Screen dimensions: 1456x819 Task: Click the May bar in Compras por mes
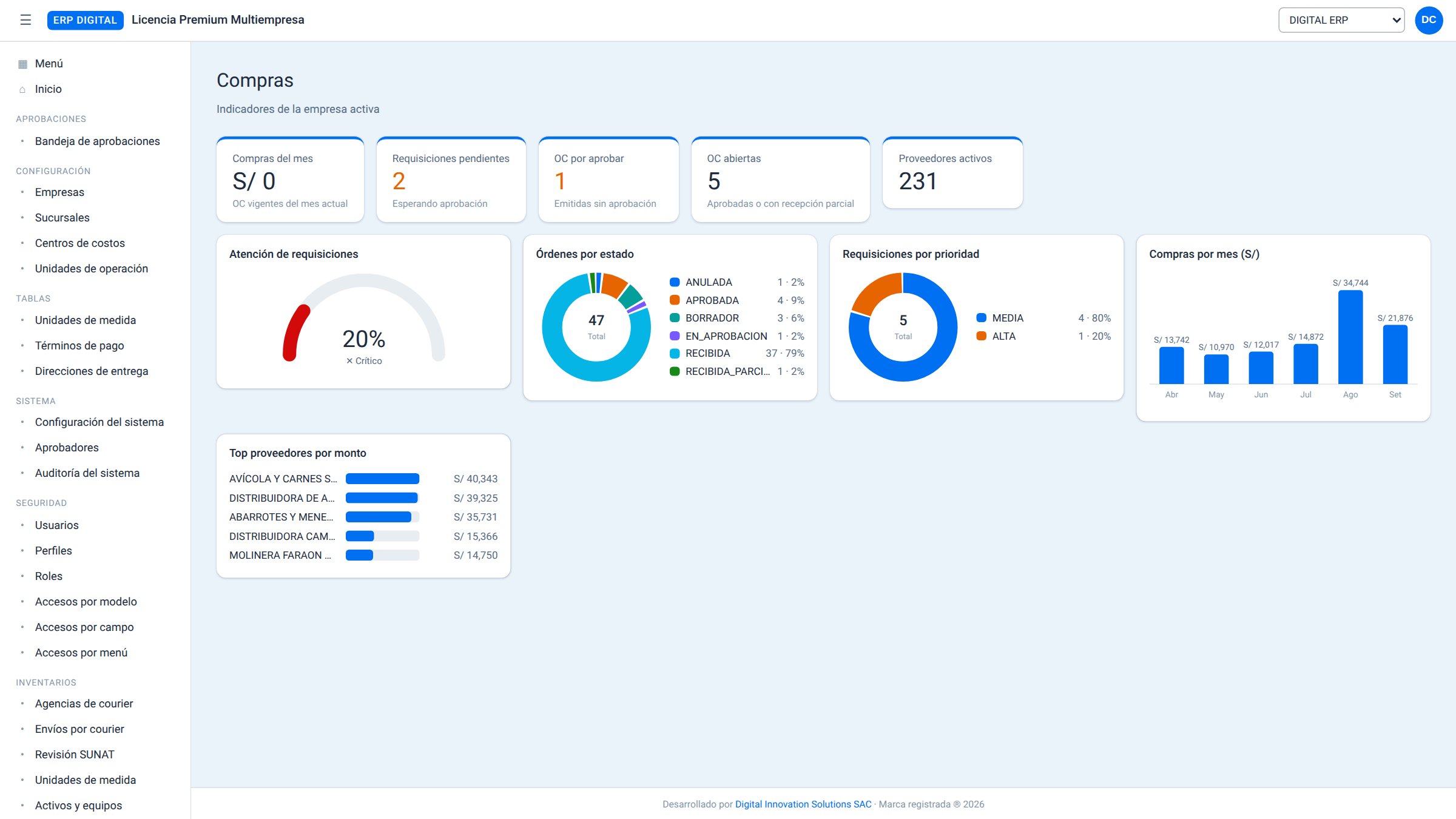point(1216,369)
